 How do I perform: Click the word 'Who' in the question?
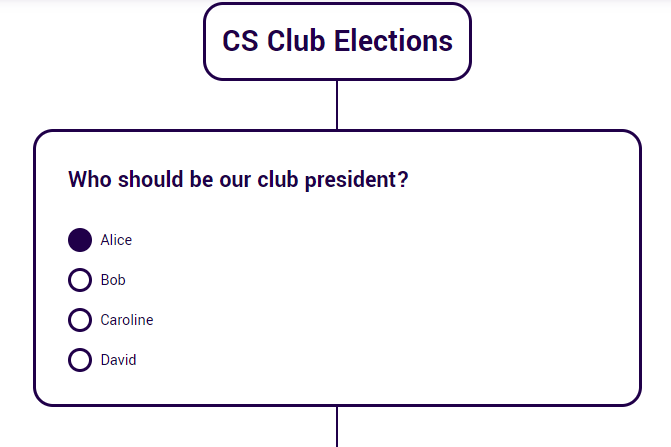(90, 180)
